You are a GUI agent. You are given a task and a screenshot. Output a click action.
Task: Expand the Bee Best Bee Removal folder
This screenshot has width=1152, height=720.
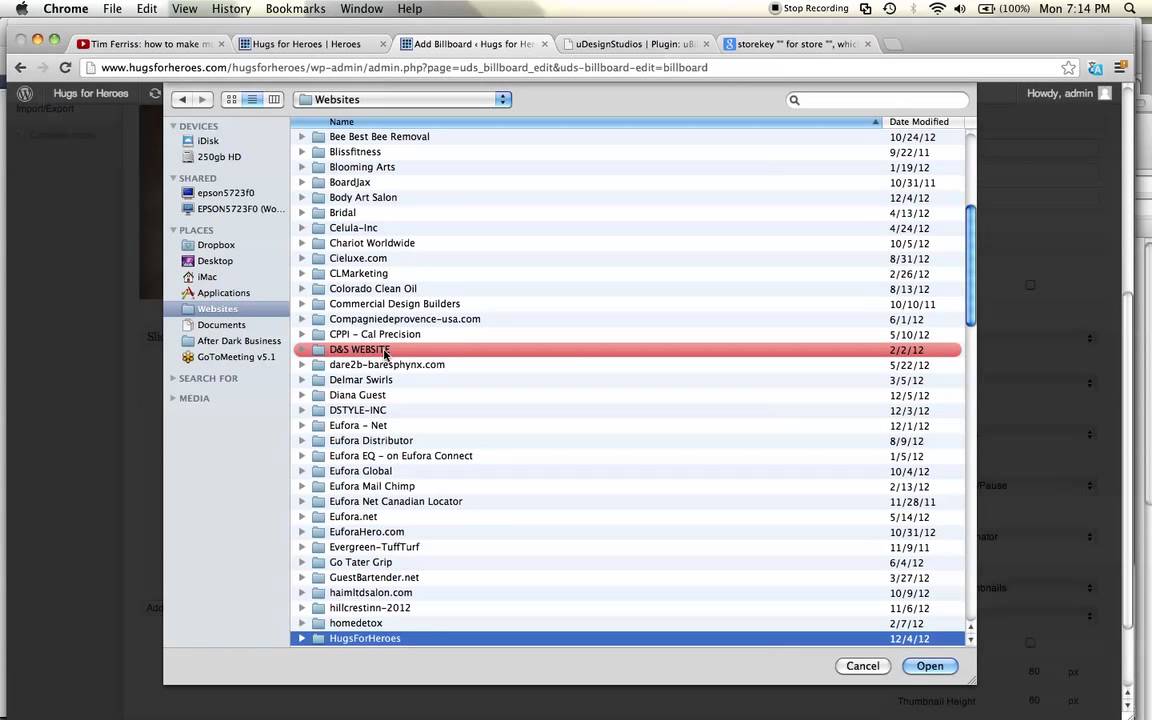click(x=301, y=137)
